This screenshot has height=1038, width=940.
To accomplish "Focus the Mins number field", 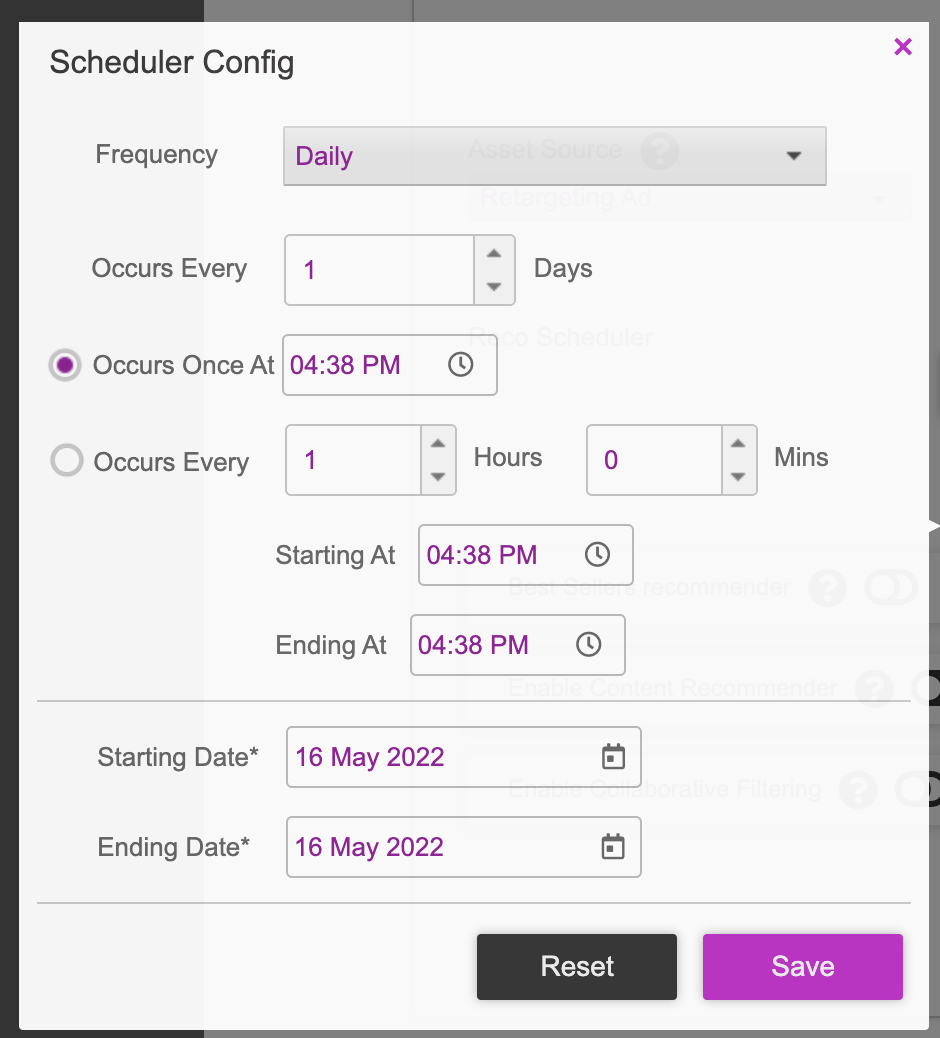I will [x=654, y=460].
